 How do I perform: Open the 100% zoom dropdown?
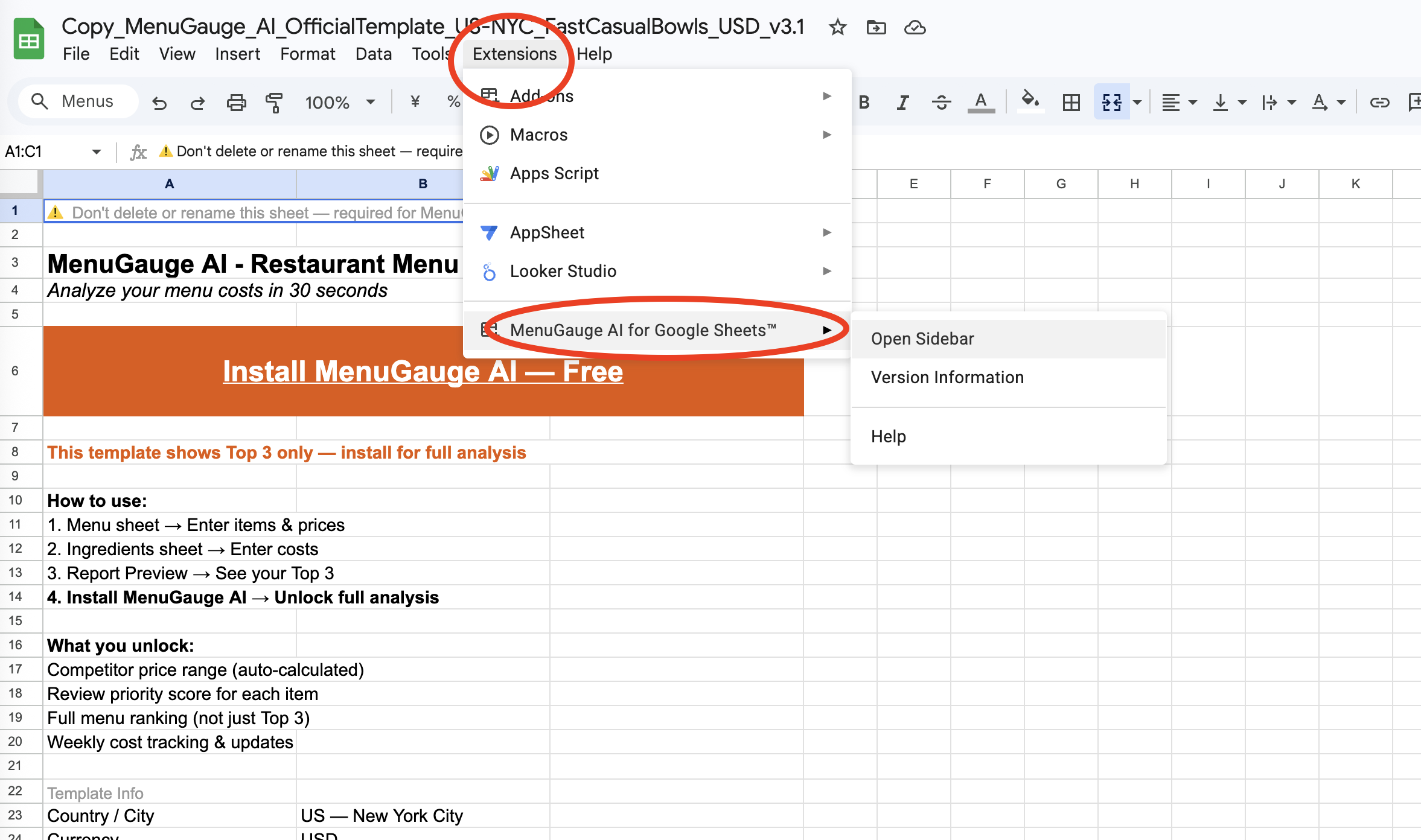[x=340, y=103]
